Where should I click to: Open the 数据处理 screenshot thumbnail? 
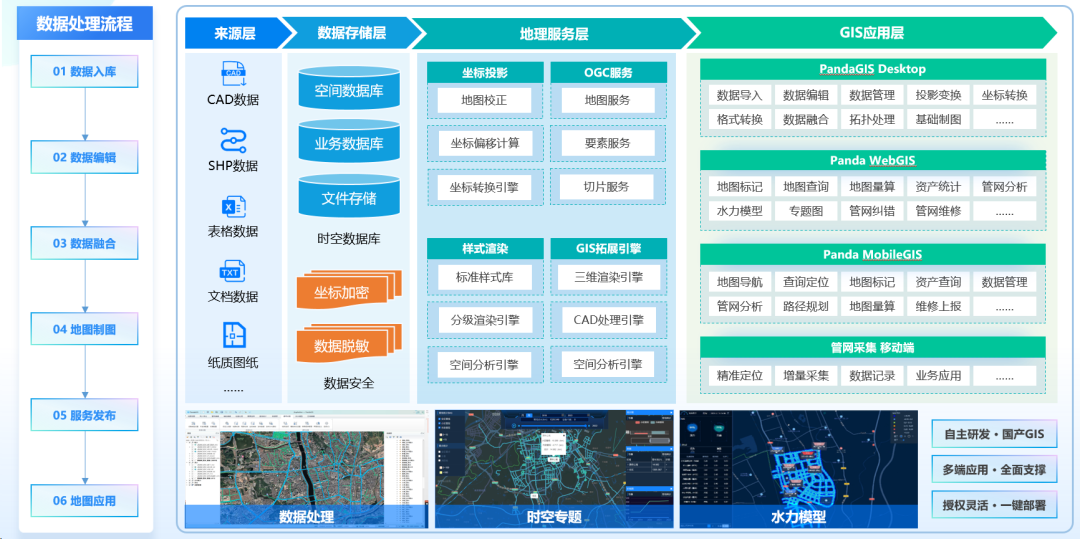pyautogui.click(x=306, y=469)
